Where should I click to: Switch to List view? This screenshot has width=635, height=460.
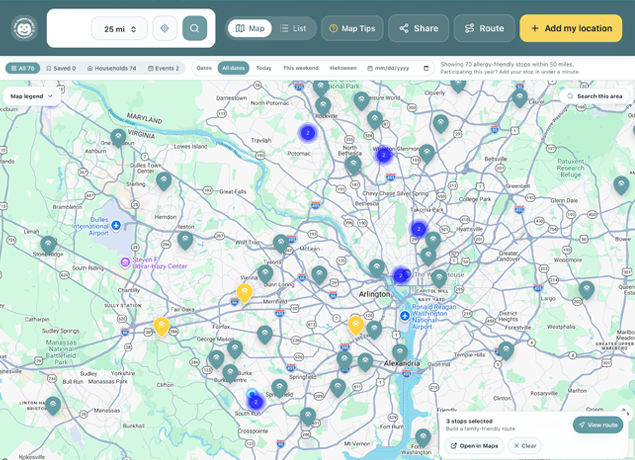tap(293, 28)
